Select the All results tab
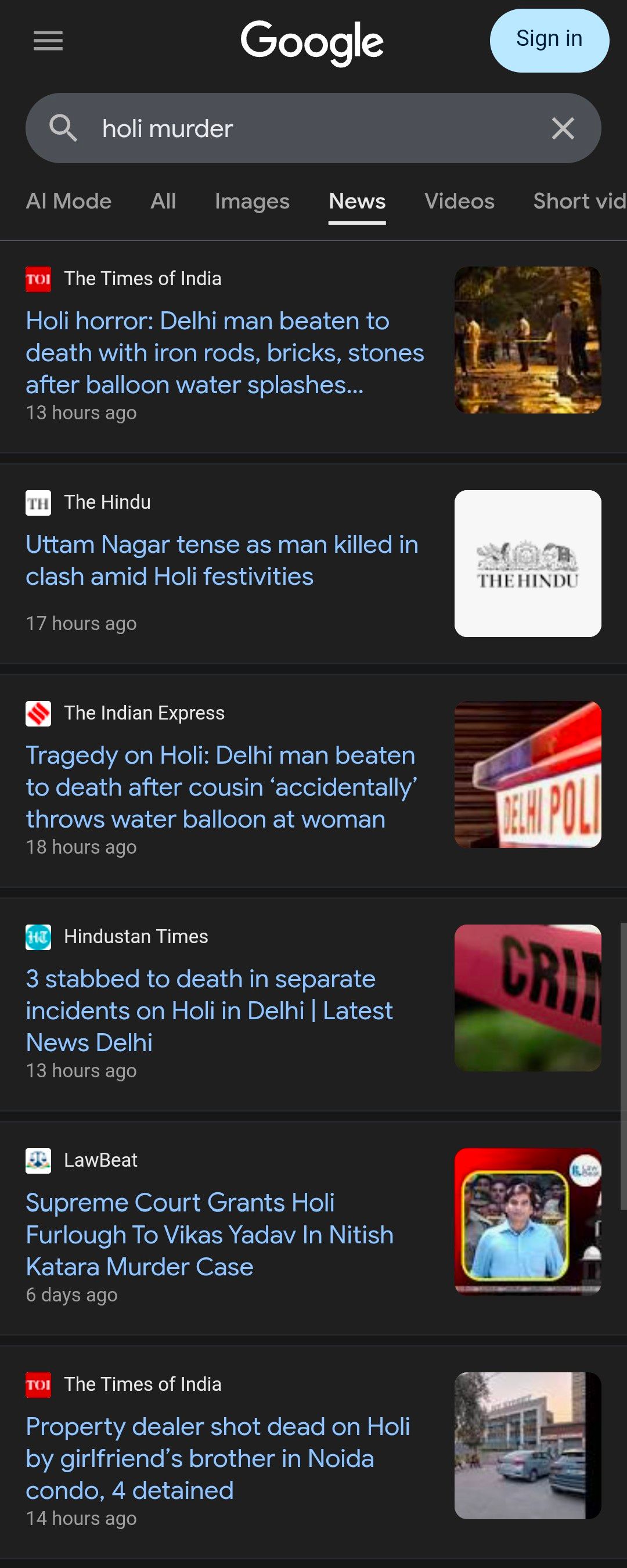The width and height of the screenshot is (627, 1568). [x=163, y=201]
